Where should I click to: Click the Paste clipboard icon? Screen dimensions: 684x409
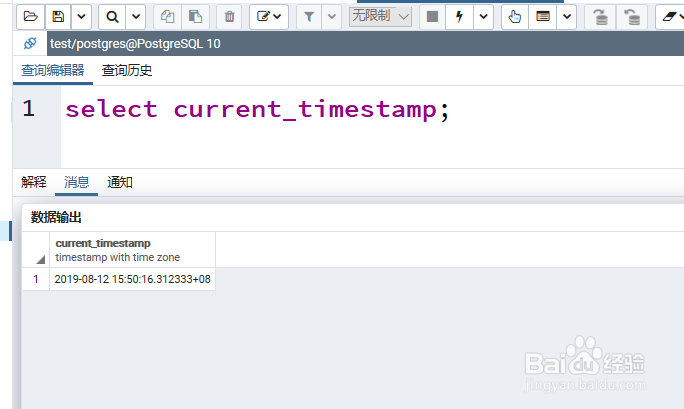click(x=195, y=17)
